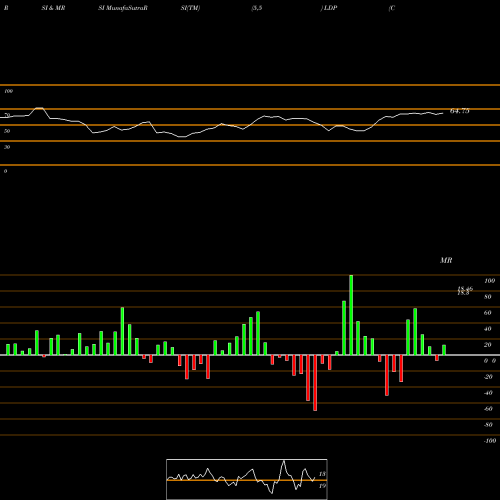Image resolution: width=500 pixels, height=500 pixels.
Task: Click the 'SI MunafaSutraR' header text
Action: (x=123, y=8)
